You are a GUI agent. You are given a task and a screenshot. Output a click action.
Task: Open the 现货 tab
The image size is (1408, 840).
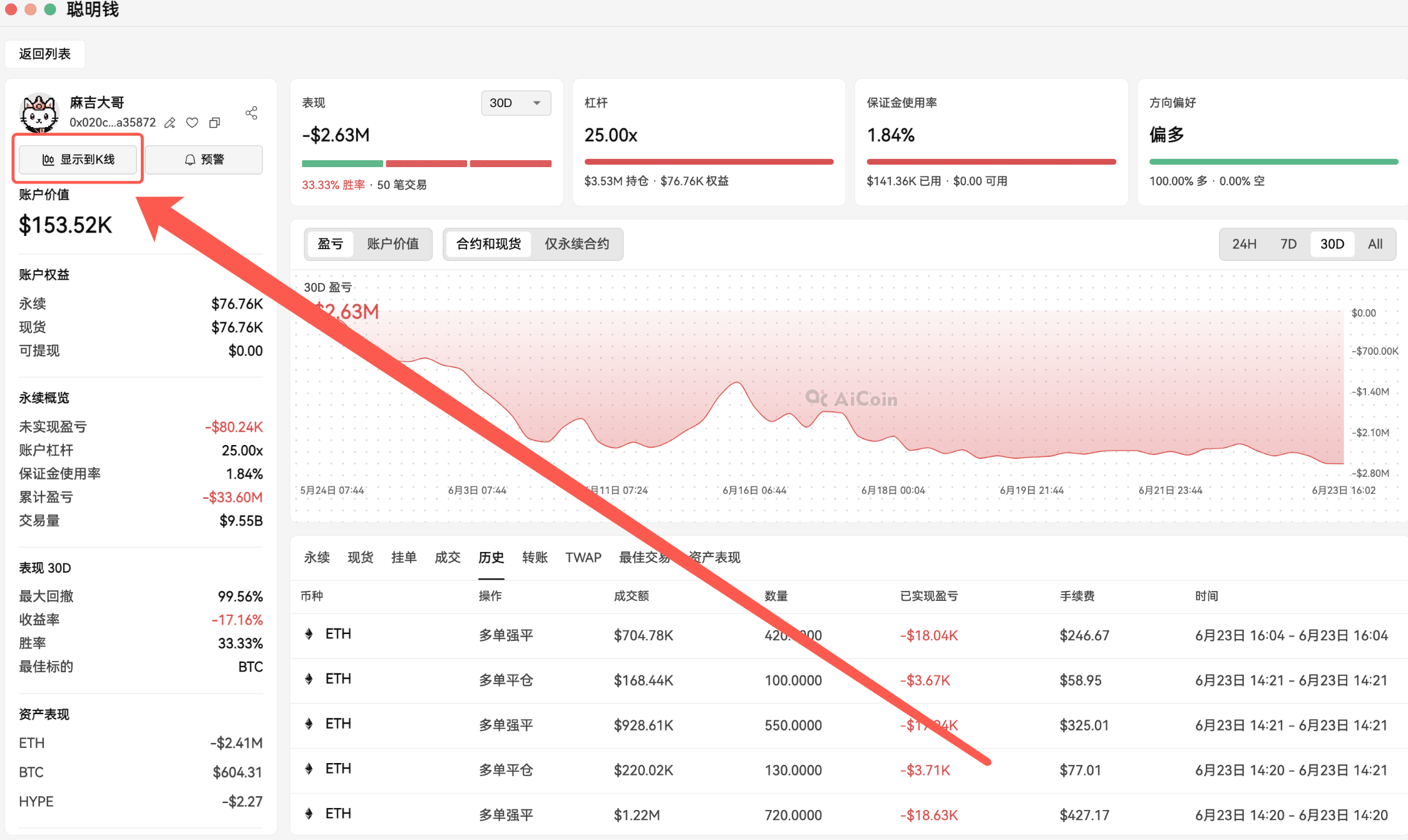tap(361, 557)
